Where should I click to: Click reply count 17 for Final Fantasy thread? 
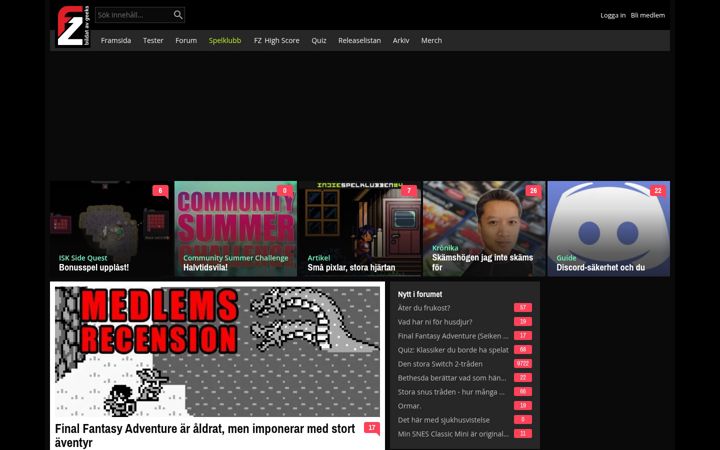coord(523,336)
